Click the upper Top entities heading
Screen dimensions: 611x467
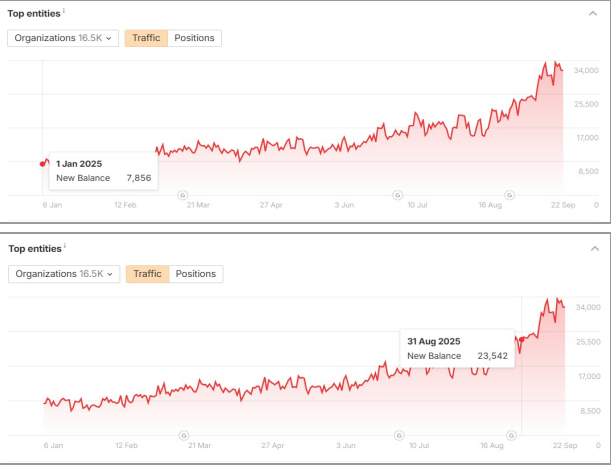33,14
